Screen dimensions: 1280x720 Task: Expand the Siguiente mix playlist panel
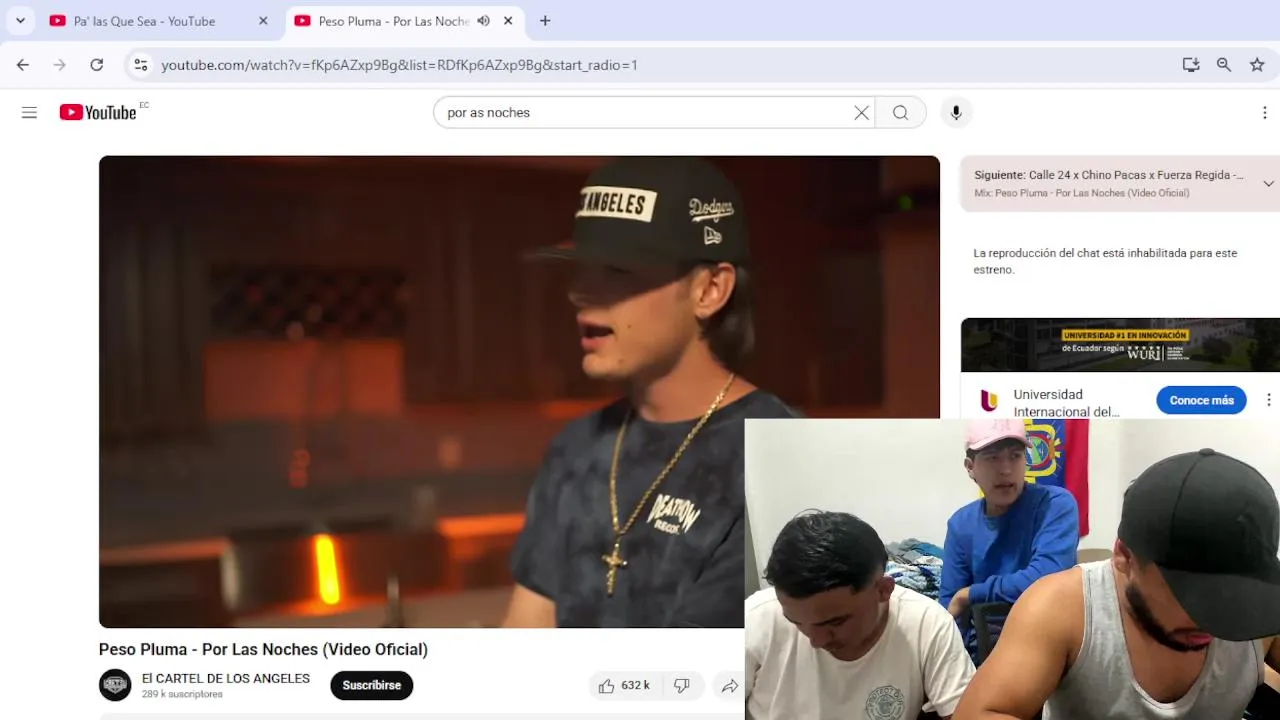coord(1268,184)
